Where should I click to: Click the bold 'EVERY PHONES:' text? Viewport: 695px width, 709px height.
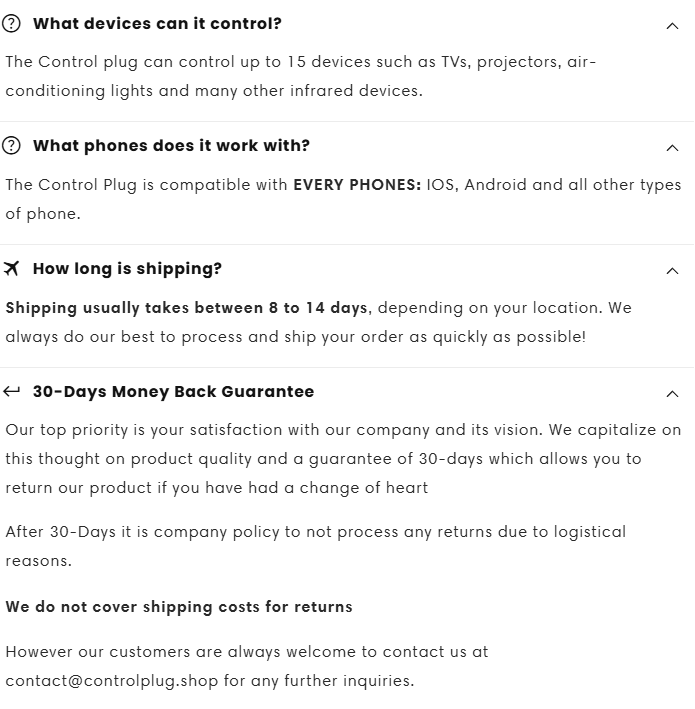click(x=357, y=185)
